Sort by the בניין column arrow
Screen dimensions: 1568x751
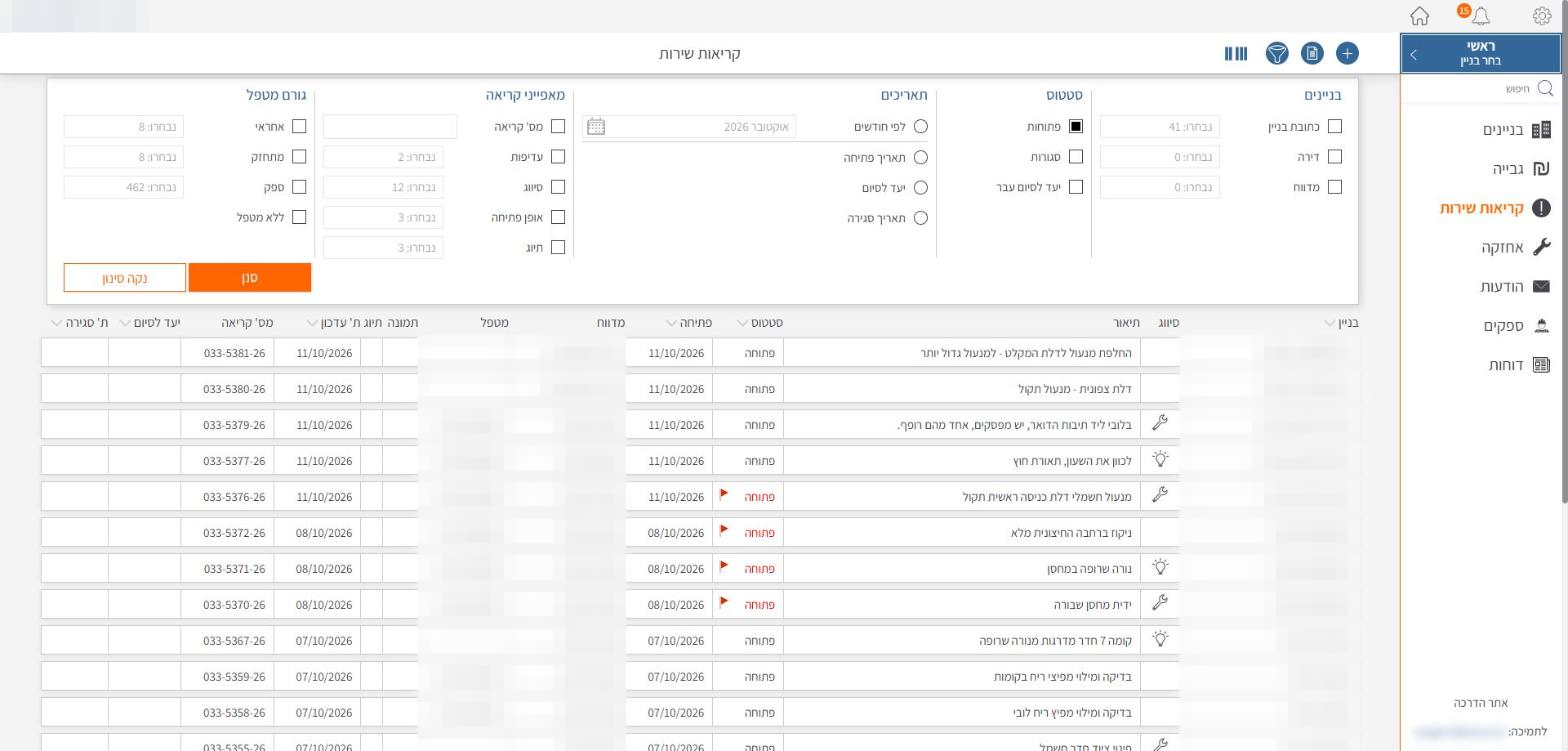(x=1329, y=323)
